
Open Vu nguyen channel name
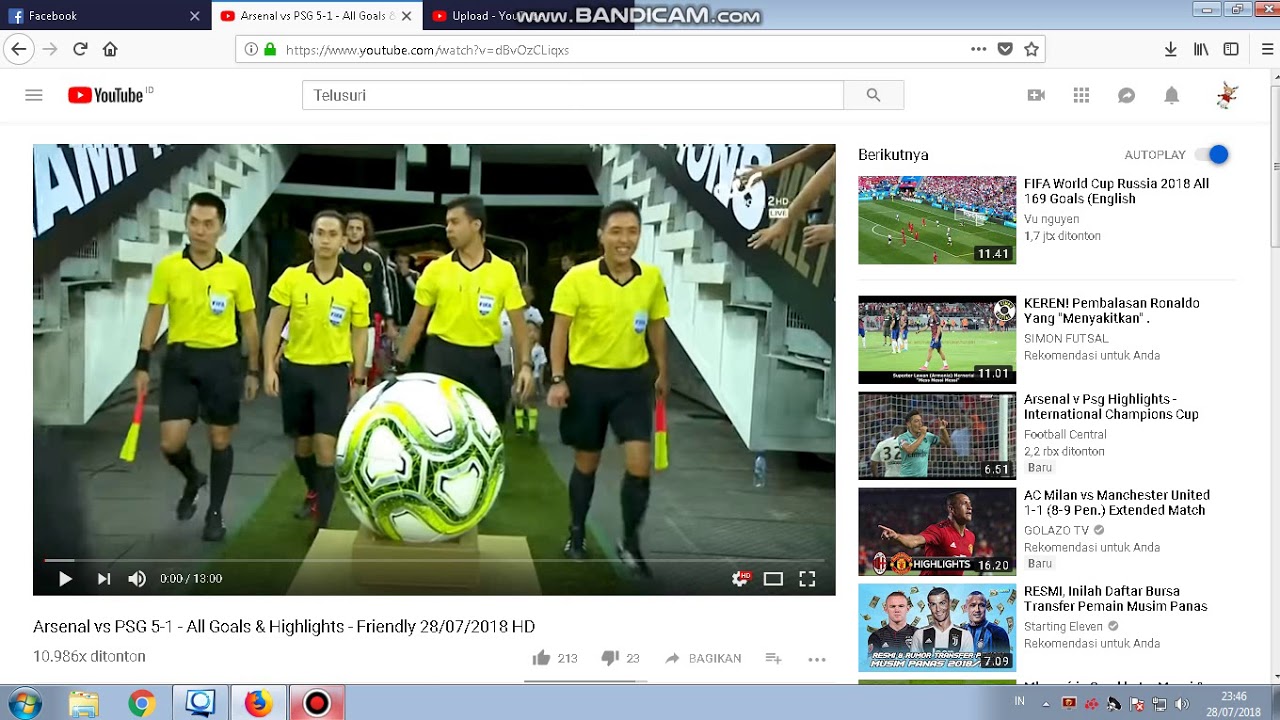click(x=1051, y=219)
